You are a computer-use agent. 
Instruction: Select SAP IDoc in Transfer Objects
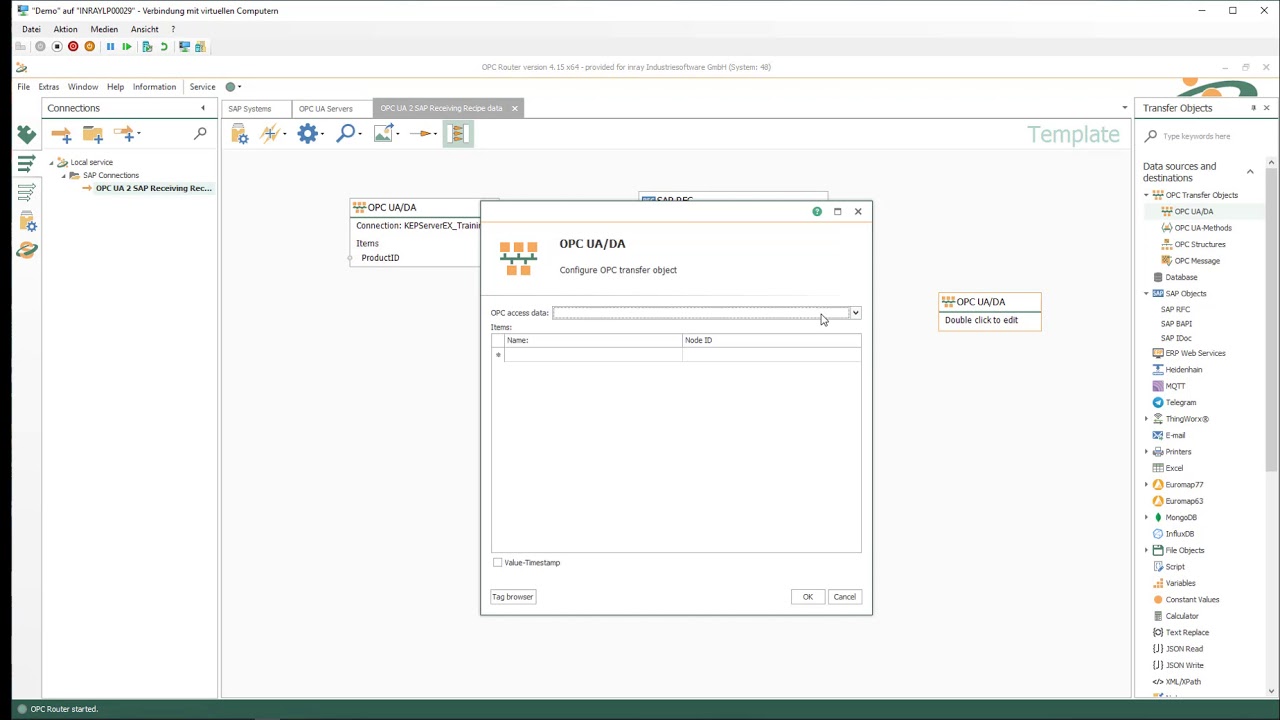pyautogui.click(x=1176, y=338)
